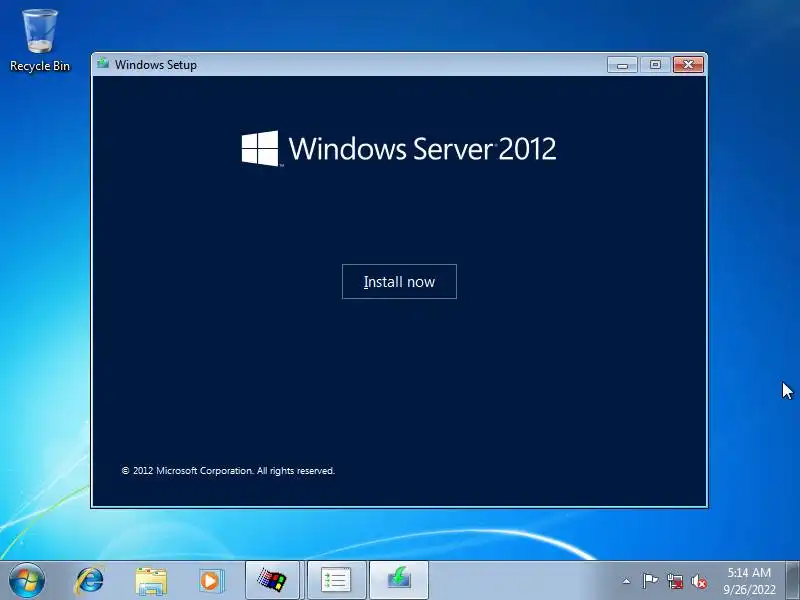Close the Windows Setup window
The height and width of the screenshot is (600, 800).
coord(688,65)
